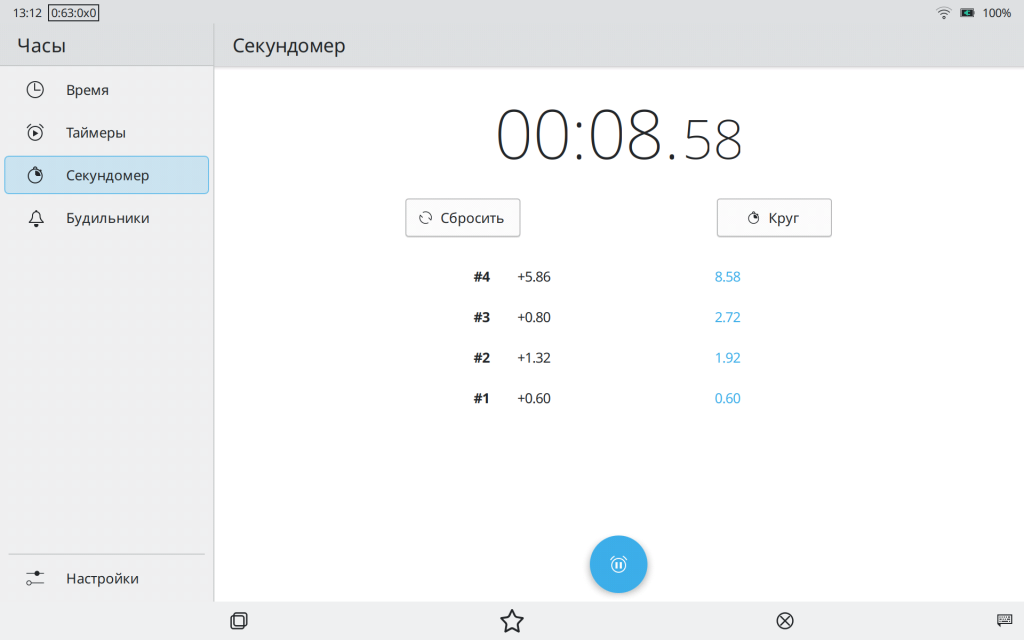Tap the circled X close icon in the bottom bar
This screenshot has height=640, width=1024.
(x=785, y=621)
